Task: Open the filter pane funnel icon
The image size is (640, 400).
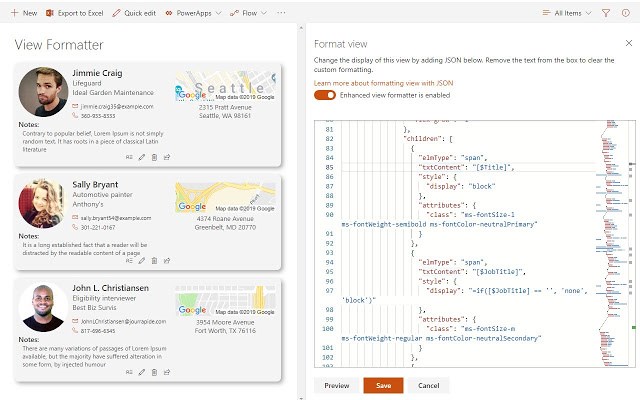Action: coord(606,13)
